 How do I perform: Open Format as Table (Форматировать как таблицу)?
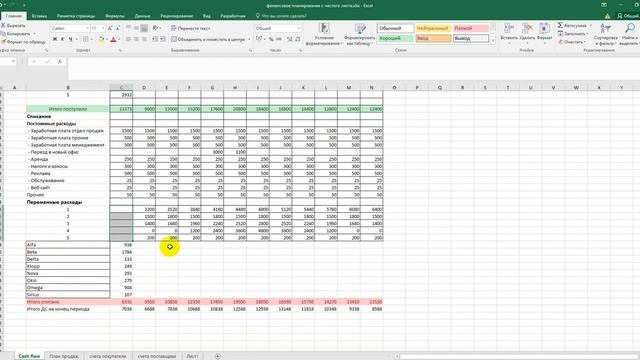[x=360, y=34]
